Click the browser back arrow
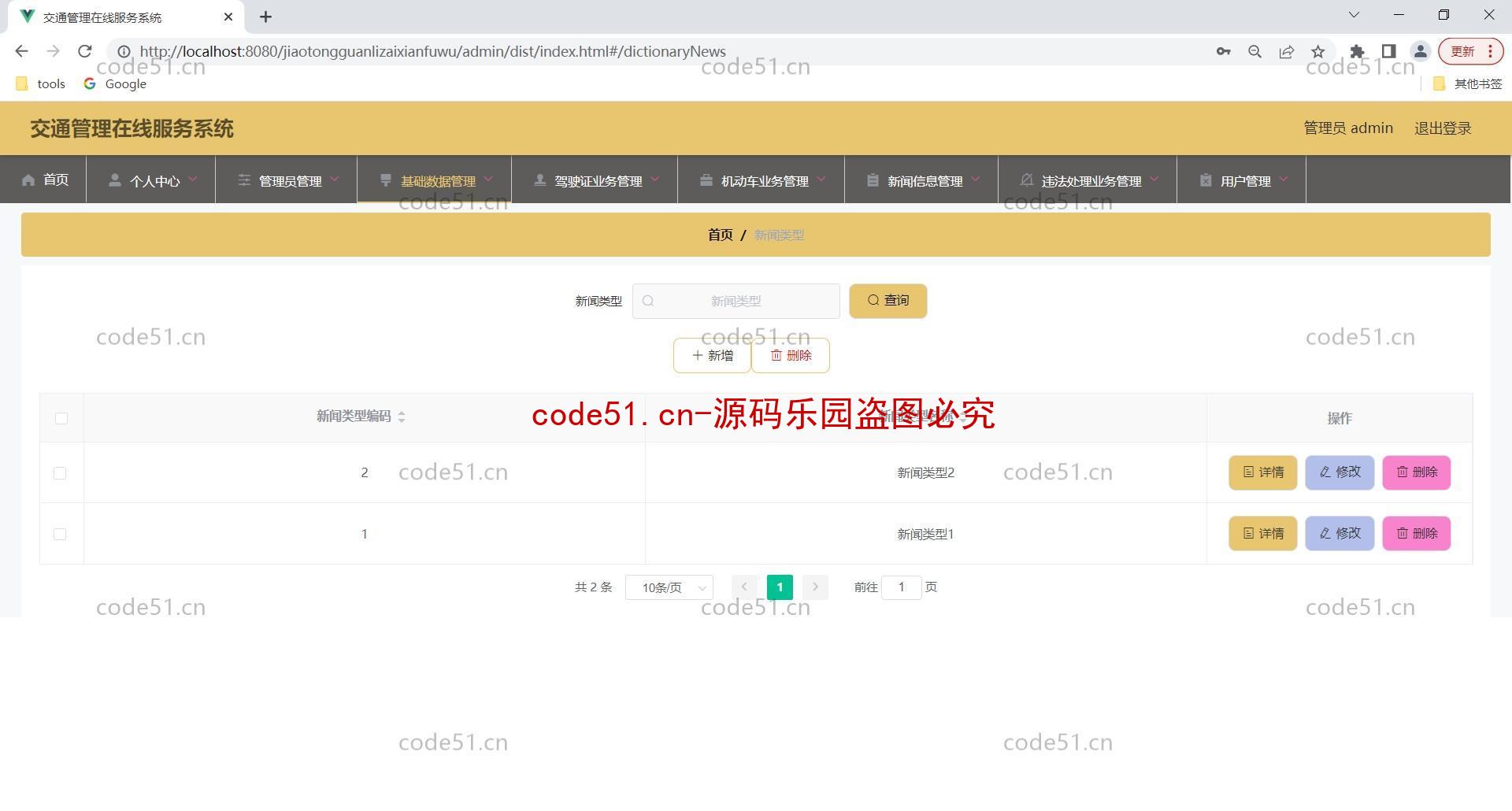Screen dimensions: 1512x811 pyautogui.click(x=21, y=51)
